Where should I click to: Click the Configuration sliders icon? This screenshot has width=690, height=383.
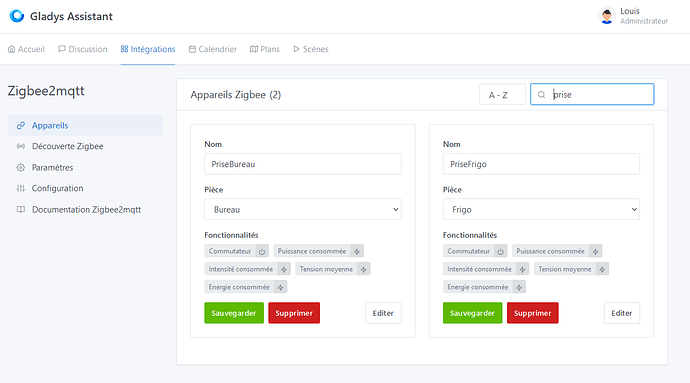(21, 188)
